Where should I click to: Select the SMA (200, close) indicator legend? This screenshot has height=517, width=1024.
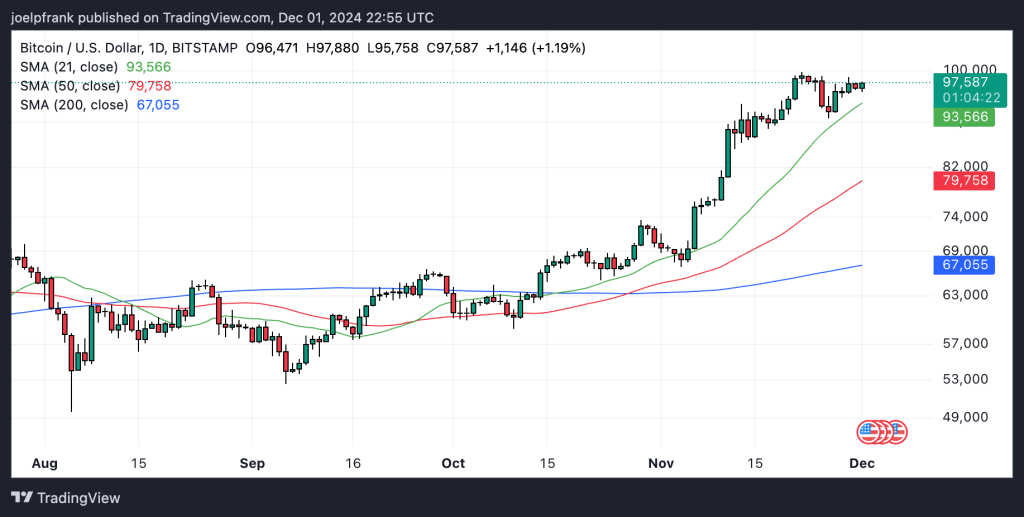tap(73, 104)
